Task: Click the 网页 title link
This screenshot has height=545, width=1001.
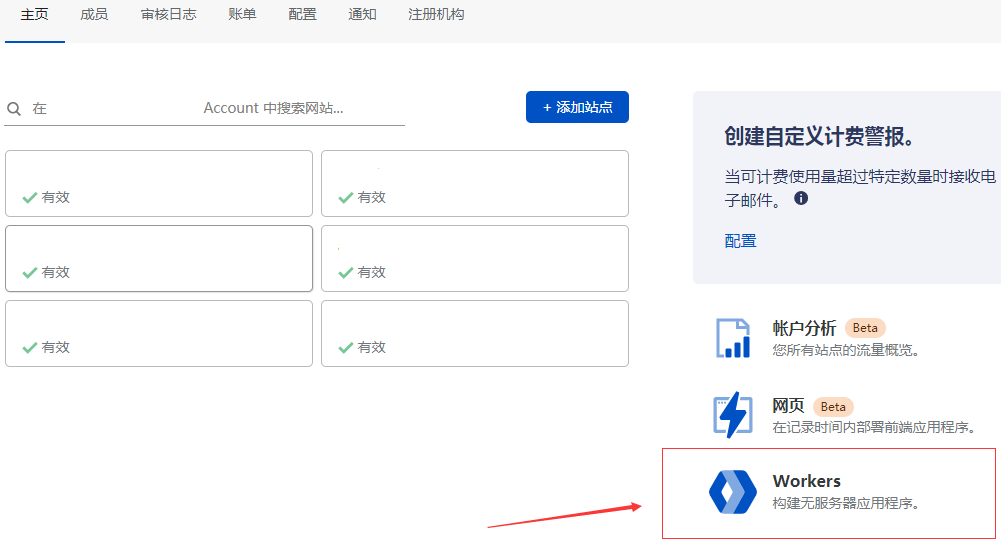Action: click(x=788, y=405)
